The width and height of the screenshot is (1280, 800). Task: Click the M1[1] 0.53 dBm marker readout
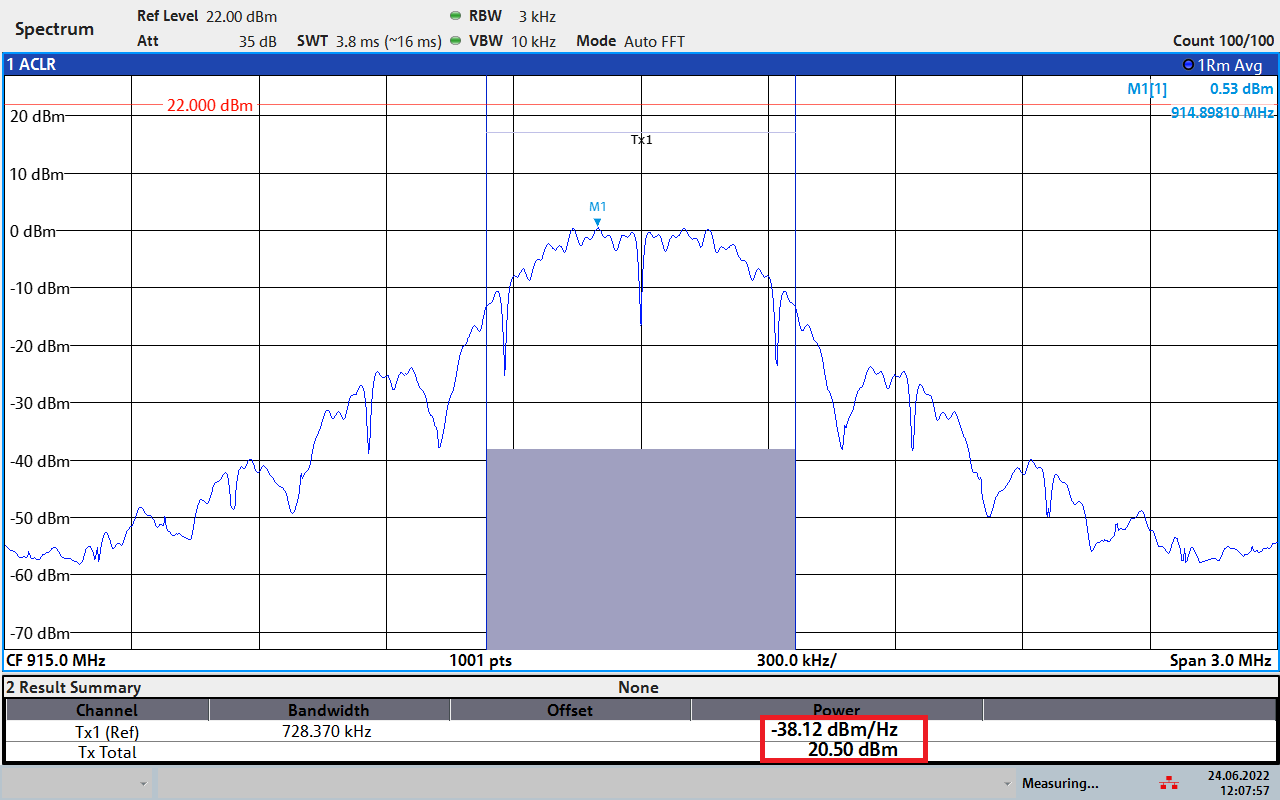[x=1200, y=89]
